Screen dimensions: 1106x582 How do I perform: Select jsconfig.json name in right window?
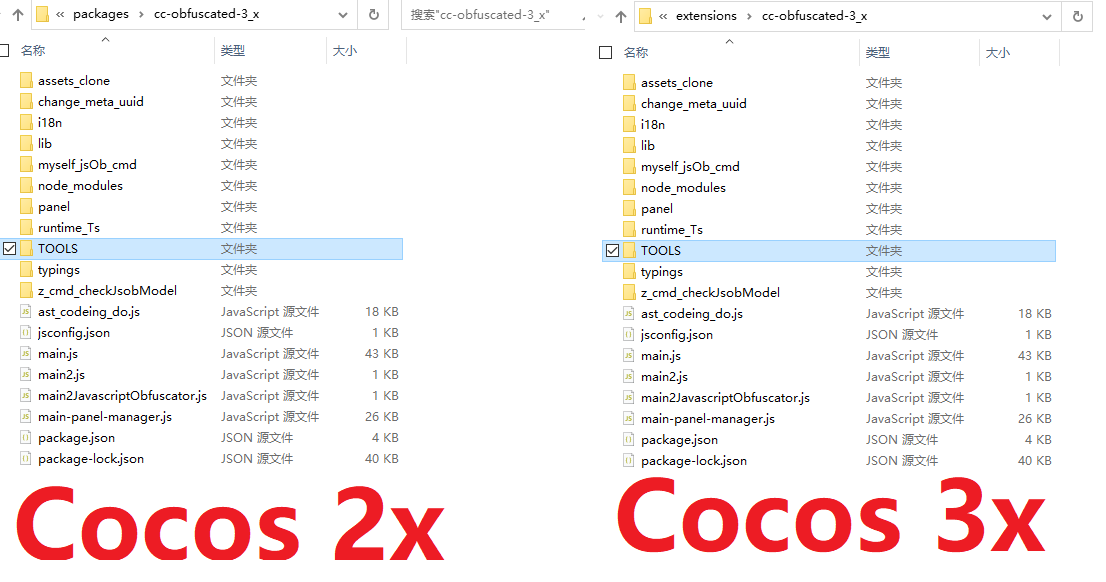pyautogui.click(x=676, y=334)
